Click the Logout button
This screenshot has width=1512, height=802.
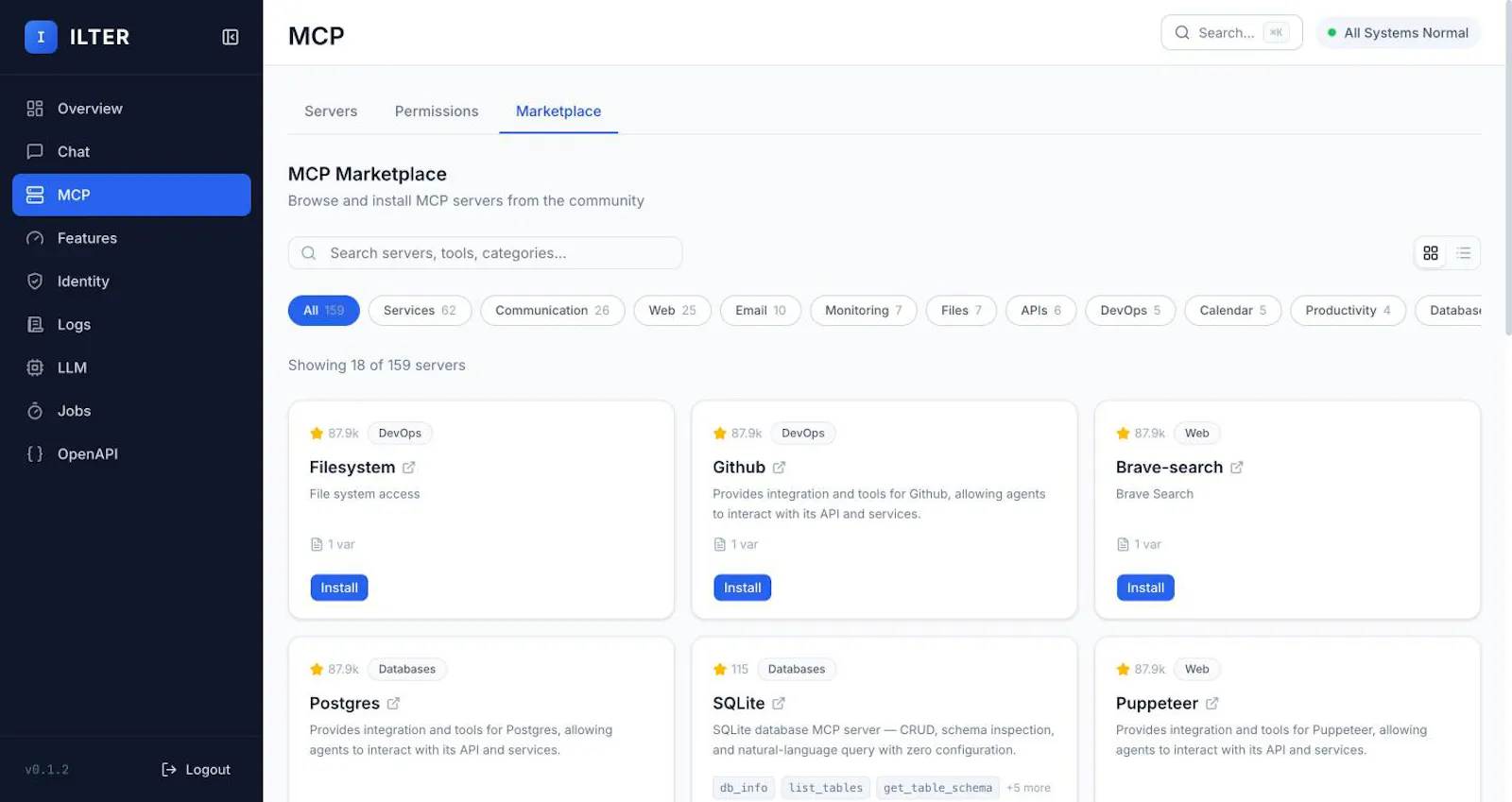[196, 770]
